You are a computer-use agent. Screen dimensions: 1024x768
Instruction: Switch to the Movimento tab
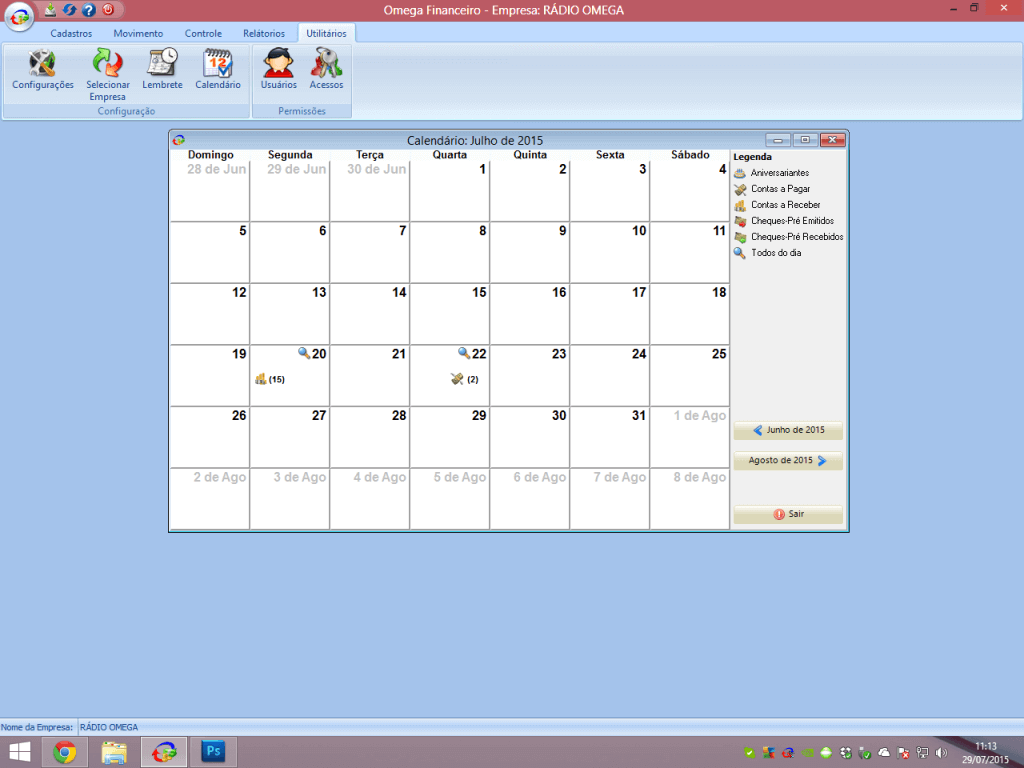tap(138, 33)
